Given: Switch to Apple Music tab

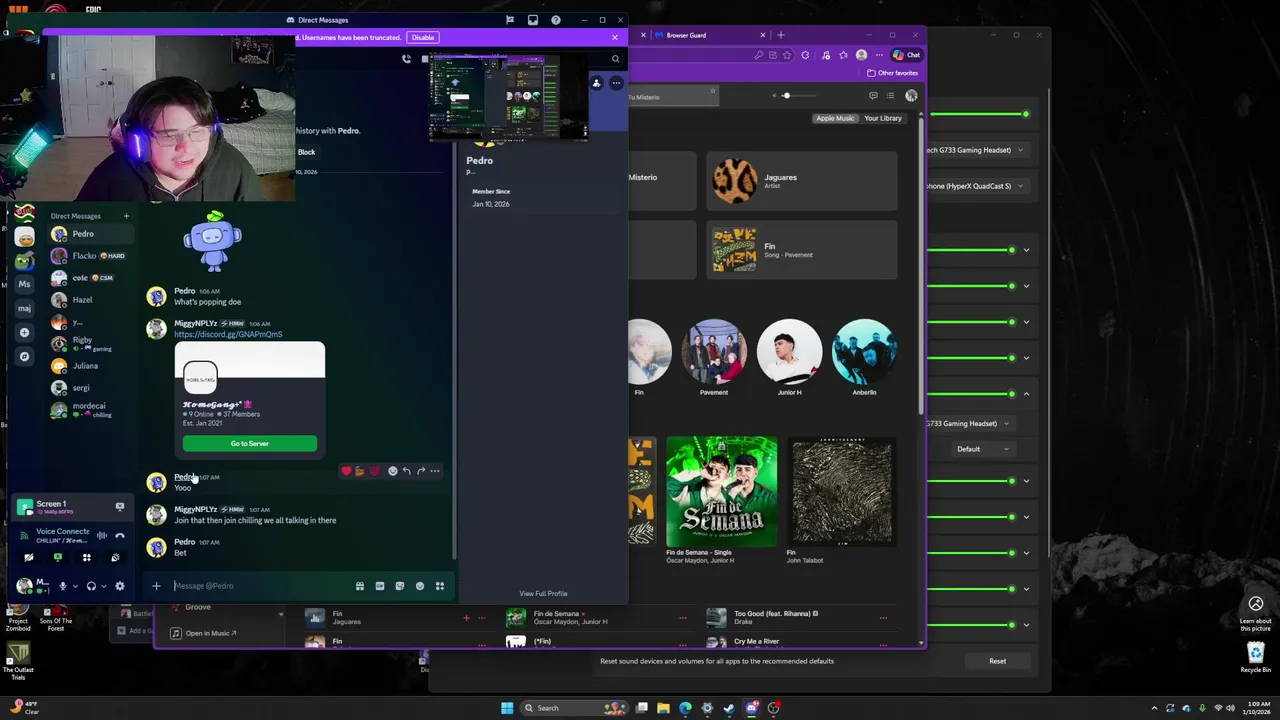Looking at the screenshot, I should pyautogui.click(x=835, y=118).
